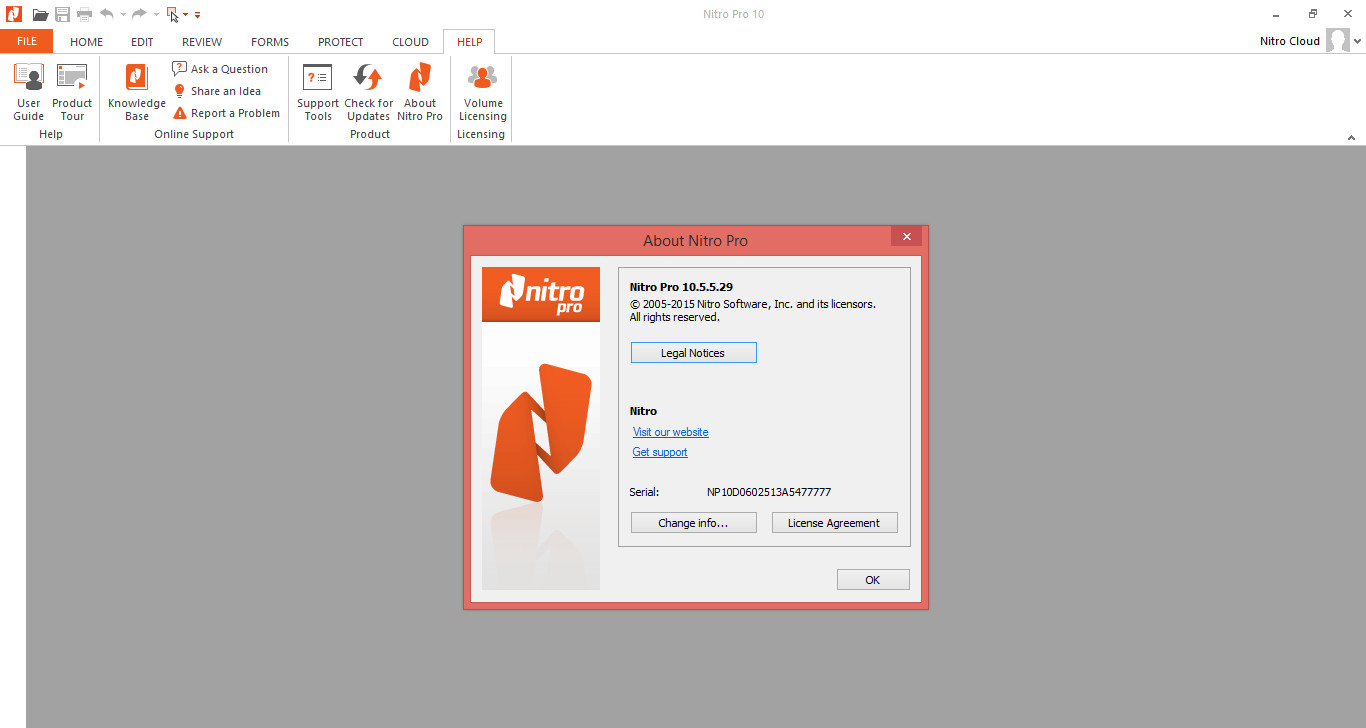Choose Report a Problem
This screenshot has width=1366, height=728.
click(x=226, y=113)
